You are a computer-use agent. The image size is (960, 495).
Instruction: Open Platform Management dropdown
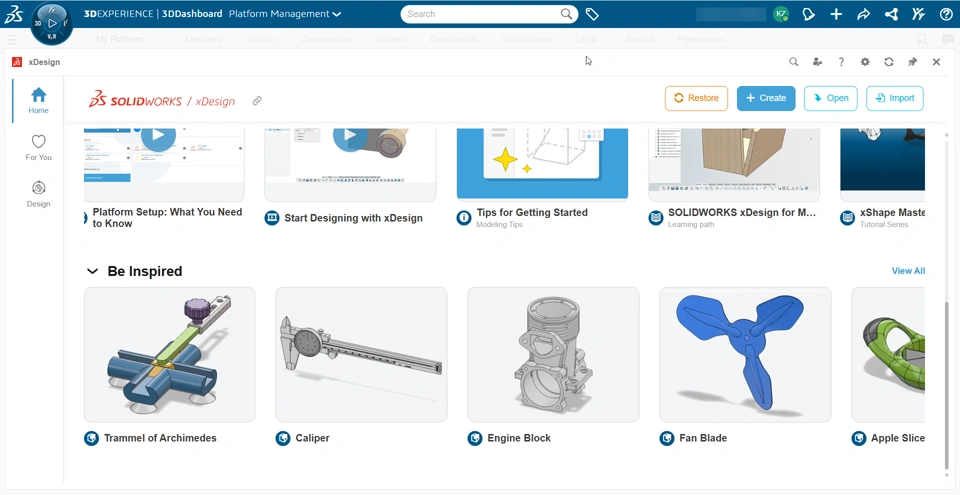point(285,14)
